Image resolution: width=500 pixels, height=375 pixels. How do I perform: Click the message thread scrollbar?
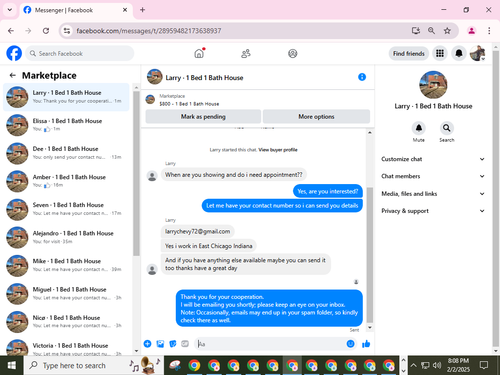pos(370,255)
